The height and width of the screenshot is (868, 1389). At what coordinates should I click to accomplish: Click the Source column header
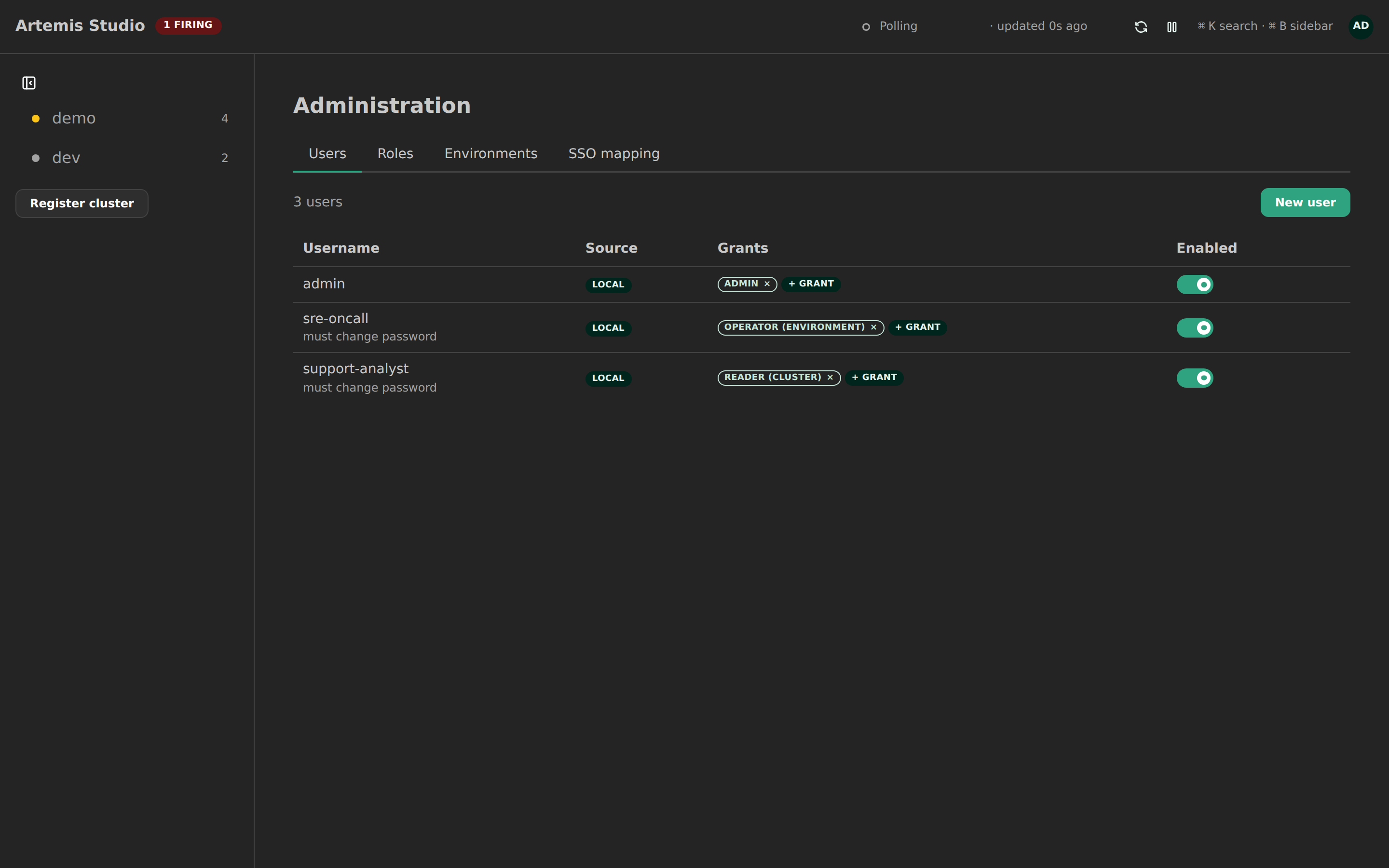[x=611, y=248]
